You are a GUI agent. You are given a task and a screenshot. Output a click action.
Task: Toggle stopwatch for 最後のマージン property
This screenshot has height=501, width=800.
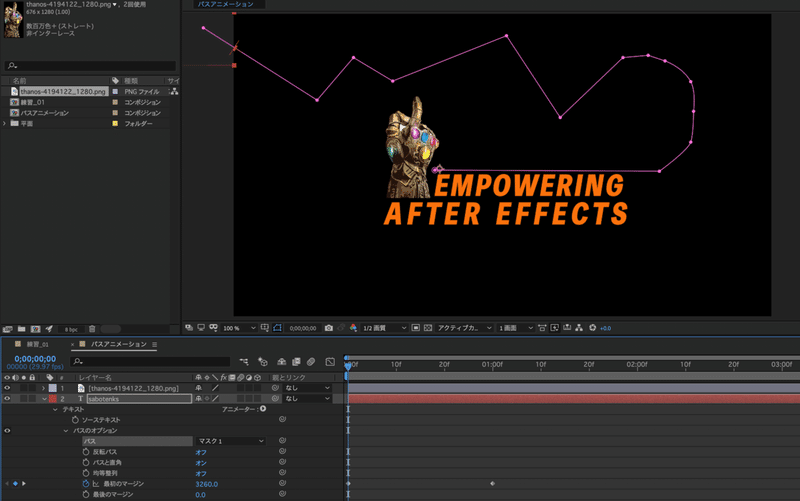86,494
